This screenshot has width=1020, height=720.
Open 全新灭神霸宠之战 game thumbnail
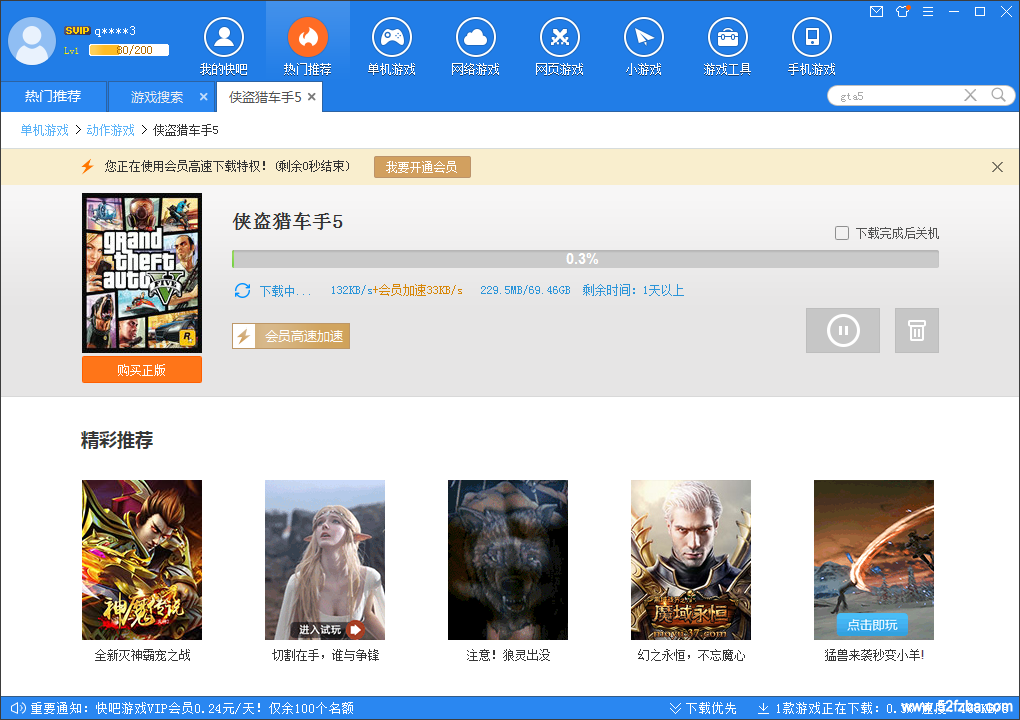point(142,560)
